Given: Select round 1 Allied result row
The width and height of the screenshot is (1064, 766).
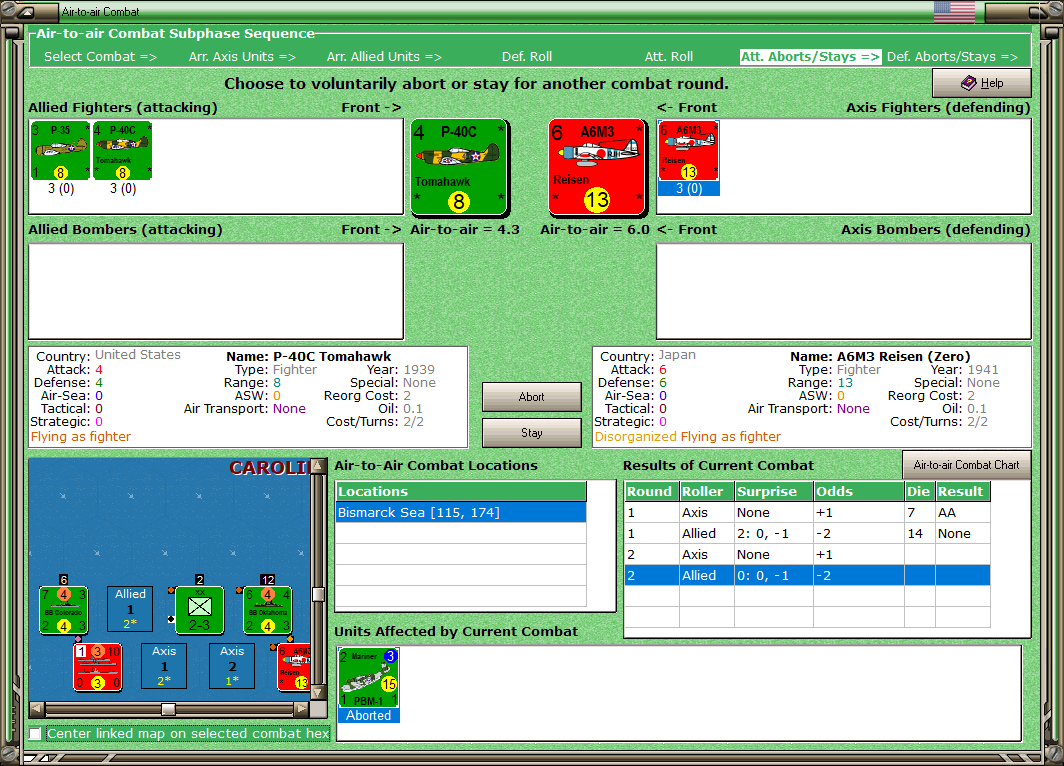Looking at the screenshot, I should pos(807,533).
